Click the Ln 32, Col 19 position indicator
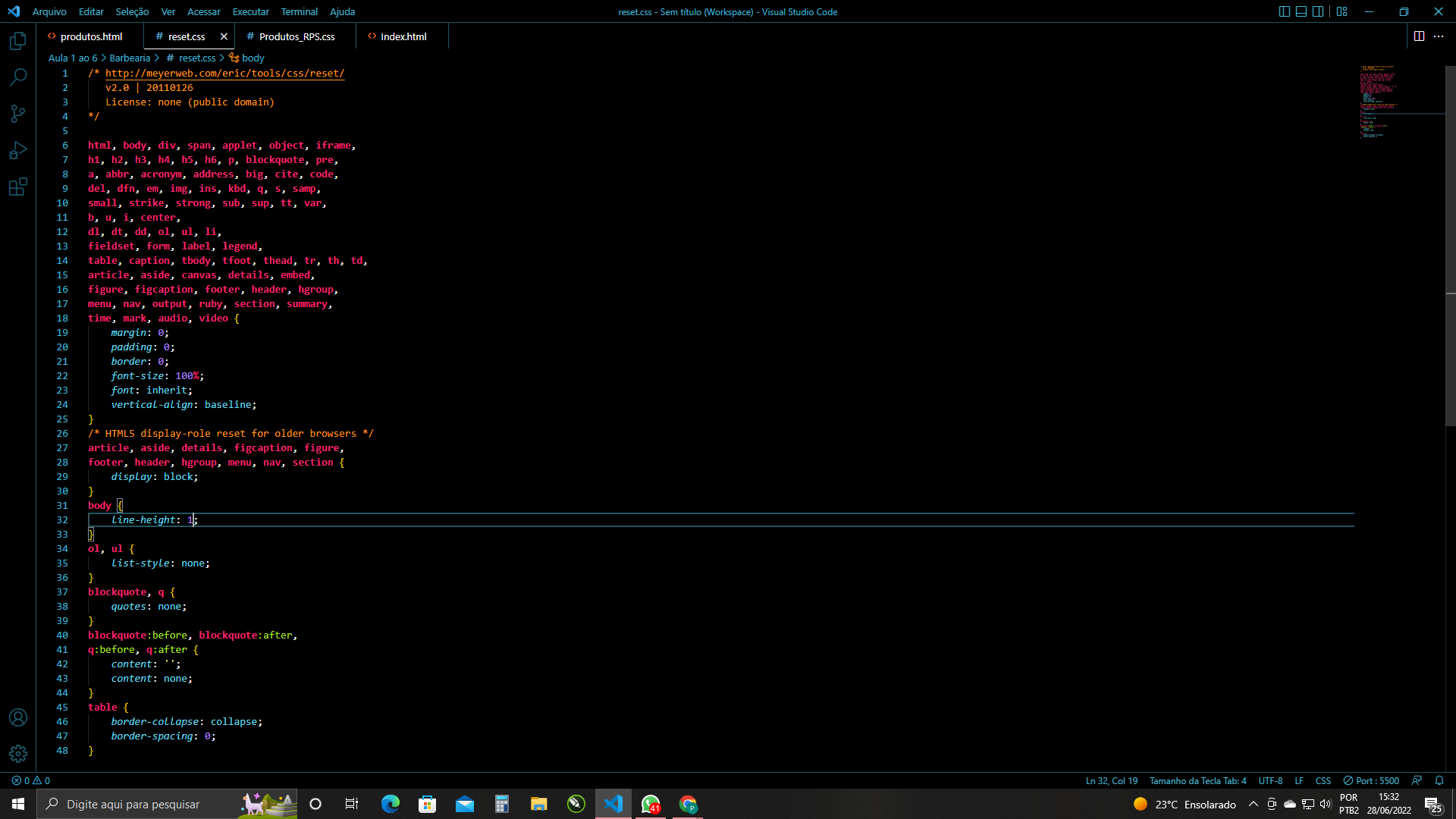Viewport: 1456px width, 819px height. (x=1112, y=780)
